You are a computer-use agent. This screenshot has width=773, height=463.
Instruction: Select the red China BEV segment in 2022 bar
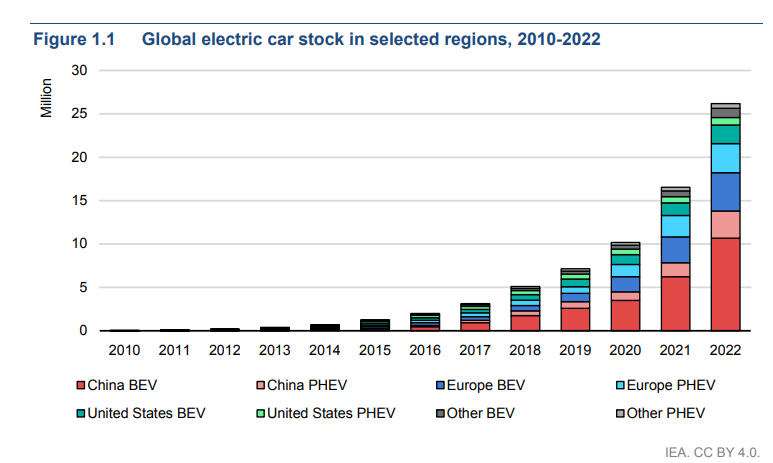pyautogui.click(x=725, y=285)
